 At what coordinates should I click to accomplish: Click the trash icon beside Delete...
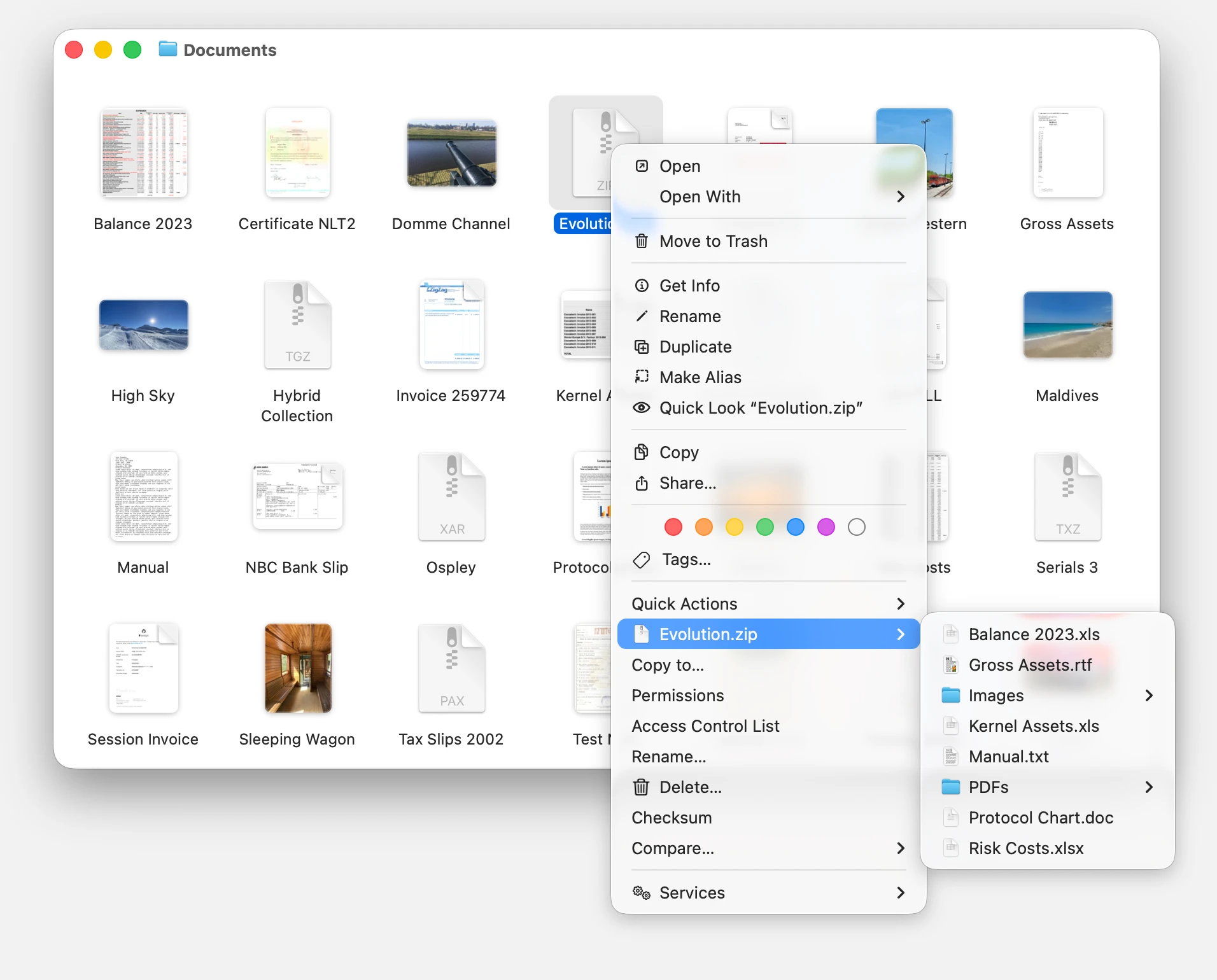(x=642, y=787)
